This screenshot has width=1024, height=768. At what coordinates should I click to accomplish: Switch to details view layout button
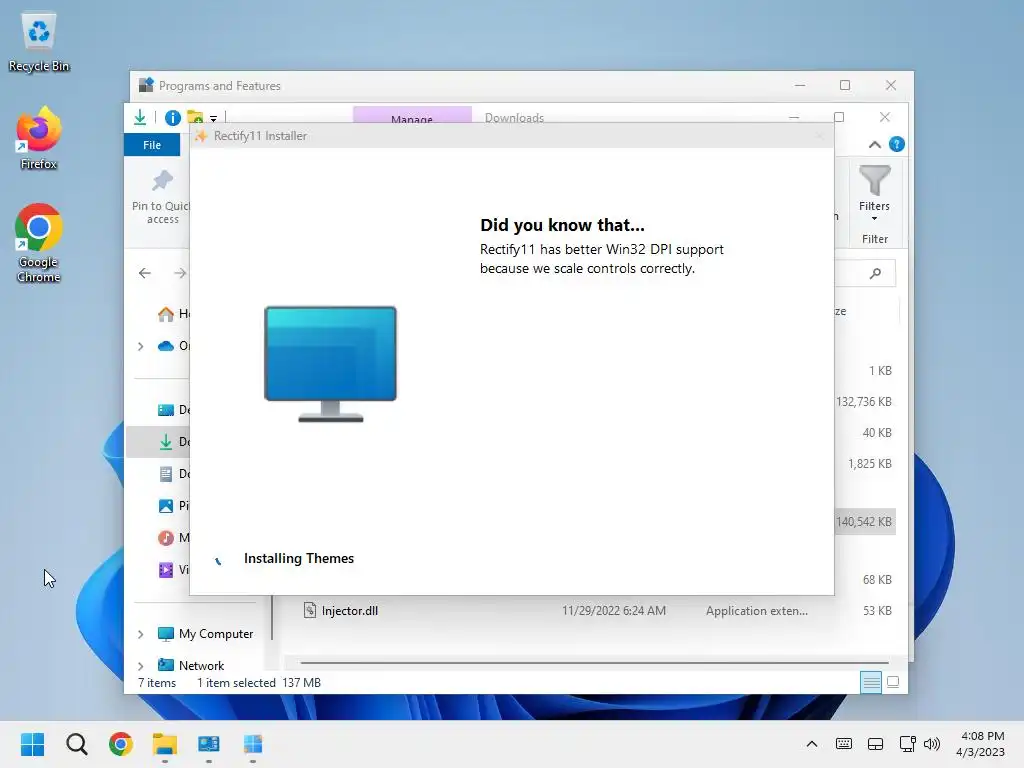871,682
